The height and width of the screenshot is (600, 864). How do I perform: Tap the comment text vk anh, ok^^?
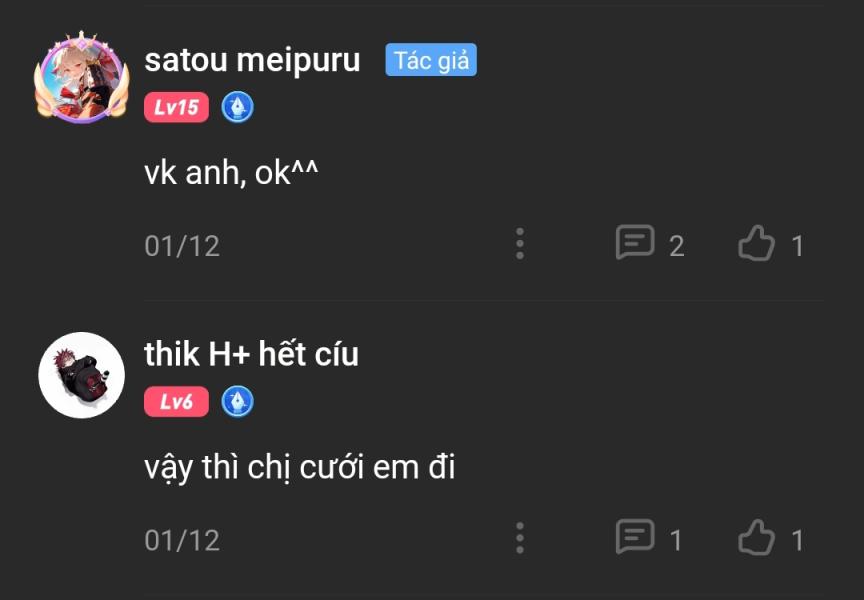[231, 173]
